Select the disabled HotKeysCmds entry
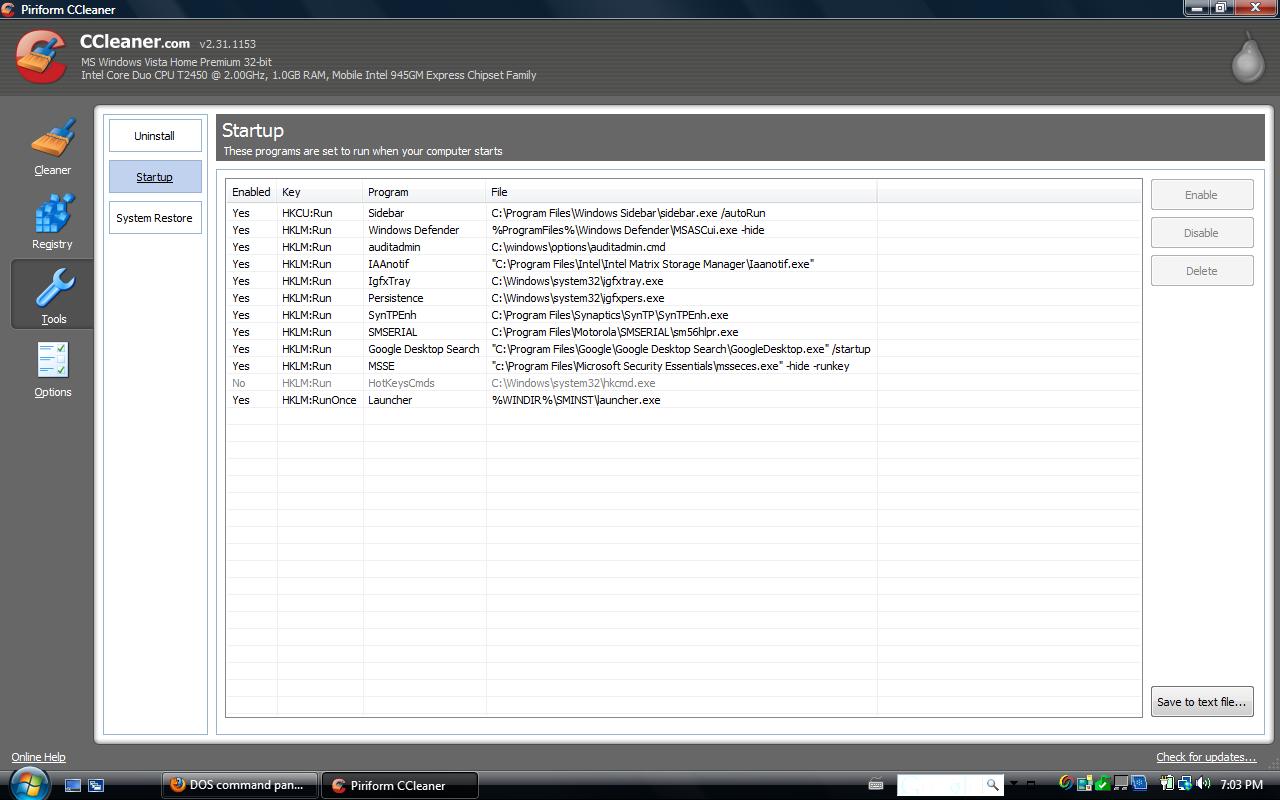 pyautogui.click(x=684, y=383)
